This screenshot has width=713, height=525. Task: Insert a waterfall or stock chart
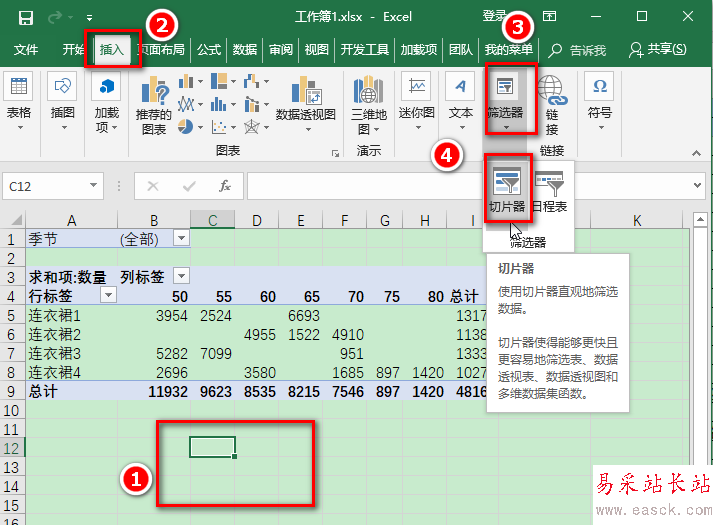pyautogui.click(x=251, y=82)
